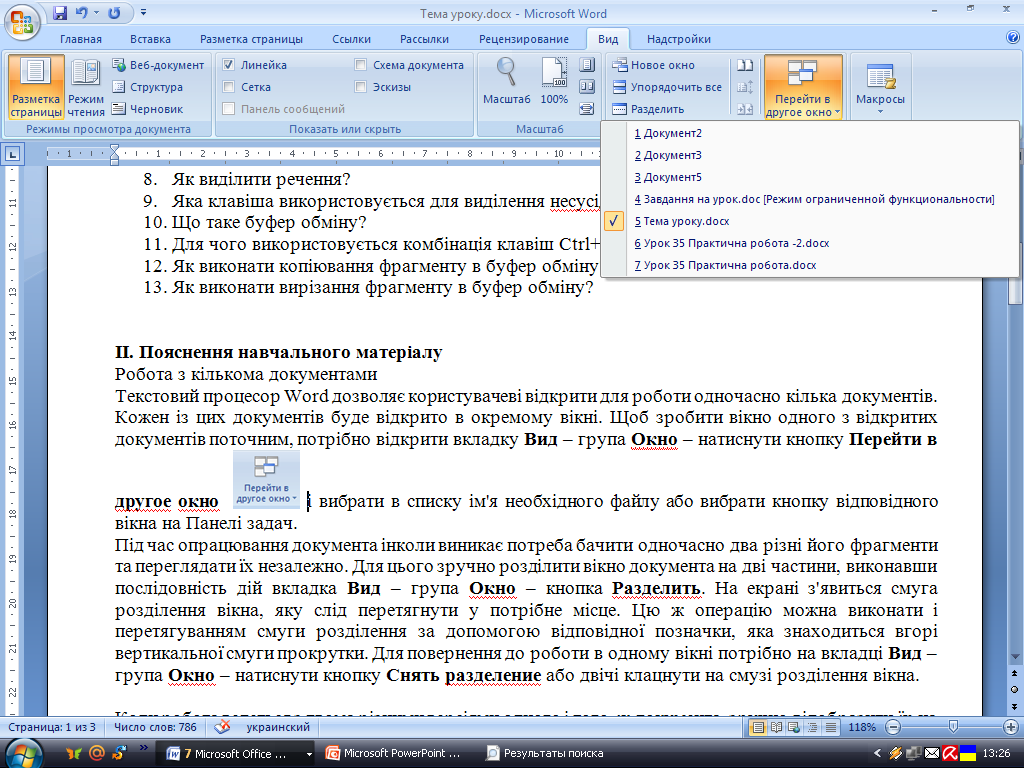Open Новое окно for this document
The width and height of the screenshot is (1024, 768).
tap(654, 65)
